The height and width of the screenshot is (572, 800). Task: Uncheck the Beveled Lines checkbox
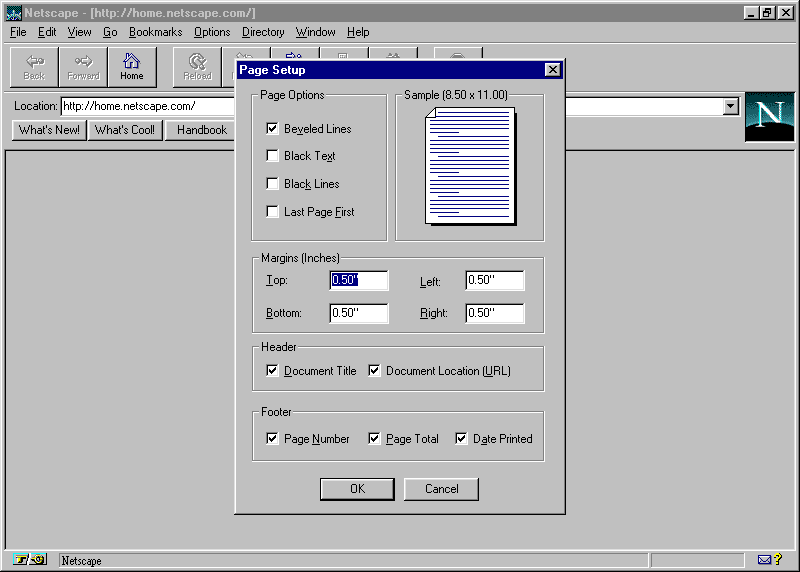[x=272, y=129]
